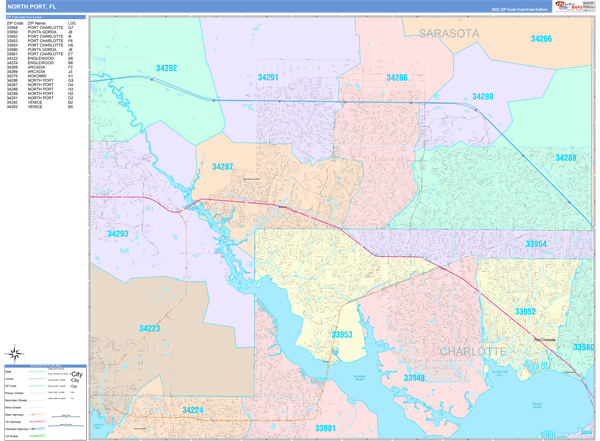
Task: Click the 34286 ZIP label on the map
Action: click(397, 78)
